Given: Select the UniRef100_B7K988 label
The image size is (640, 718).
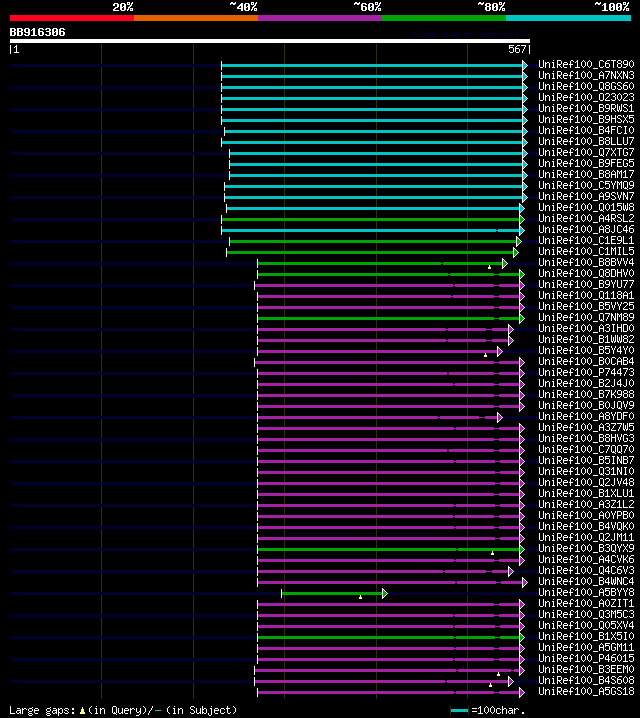Looking at the screenshot, I should pyautogui.click(x=586, y=394).
